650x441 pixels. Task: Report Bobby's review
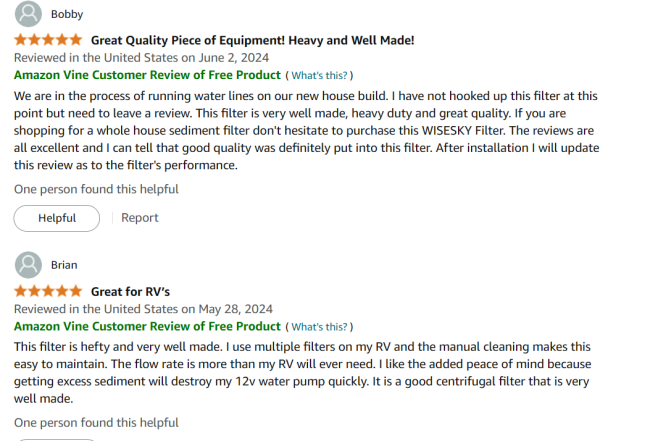tap(140, 218)
